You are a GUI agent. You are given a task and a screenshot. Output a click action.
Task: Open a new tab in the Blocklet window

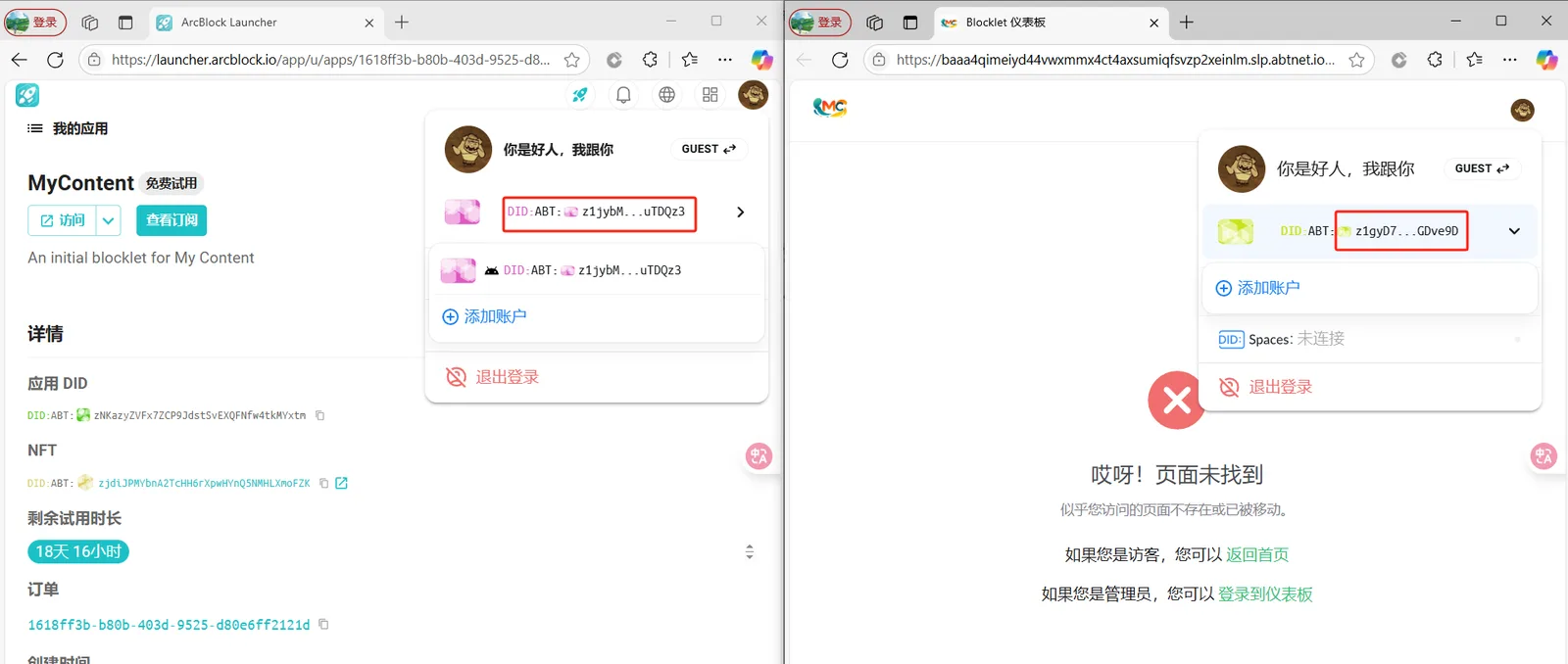click(x=1187, y=23)
